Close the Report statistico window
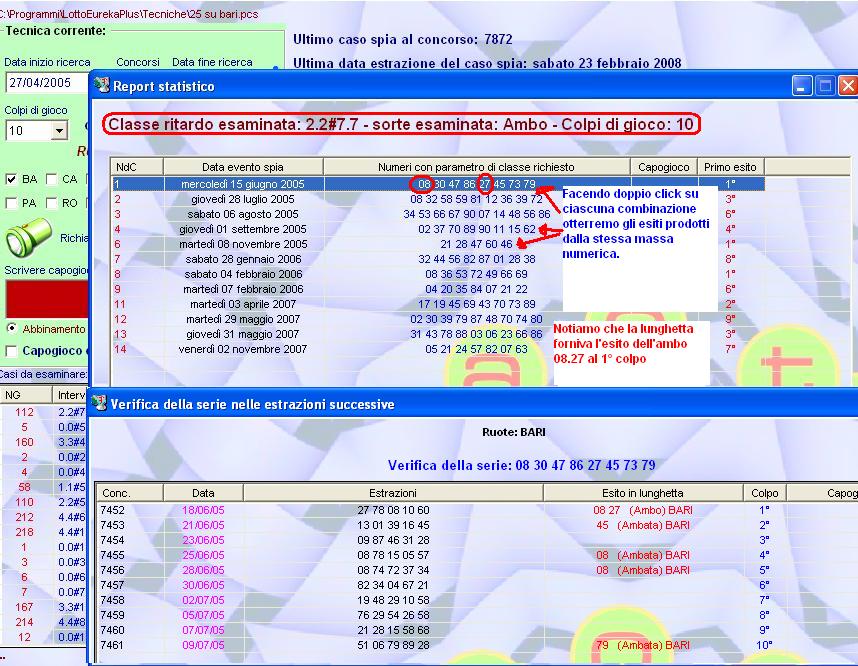 pyautogui.click(x=848, y=86)
